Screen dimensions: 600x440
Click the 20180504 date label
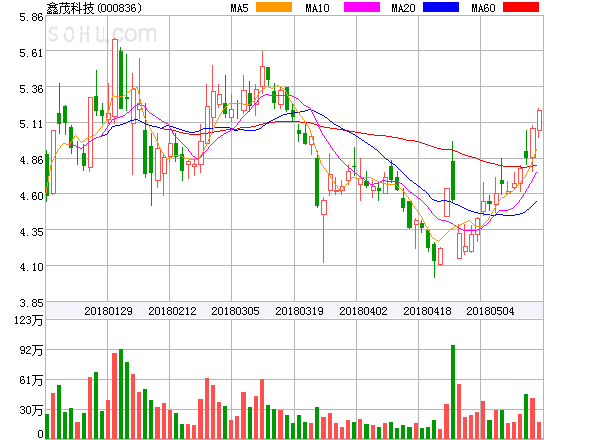coord(490,311)
